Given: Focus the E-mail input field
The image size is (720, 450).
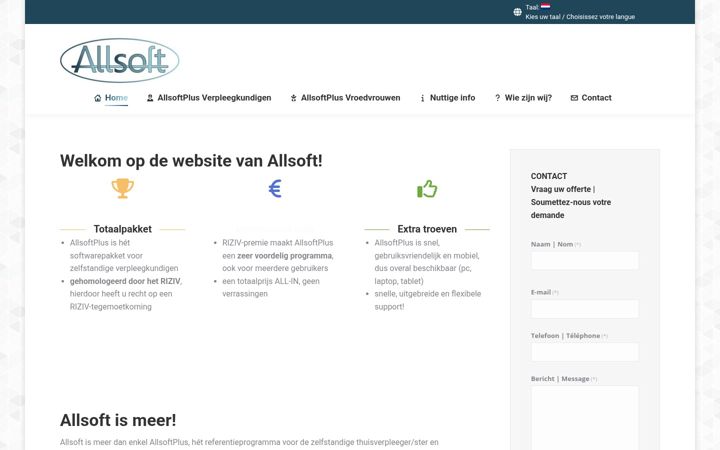Looking at the screenshot, I should [x=585, y=309].
